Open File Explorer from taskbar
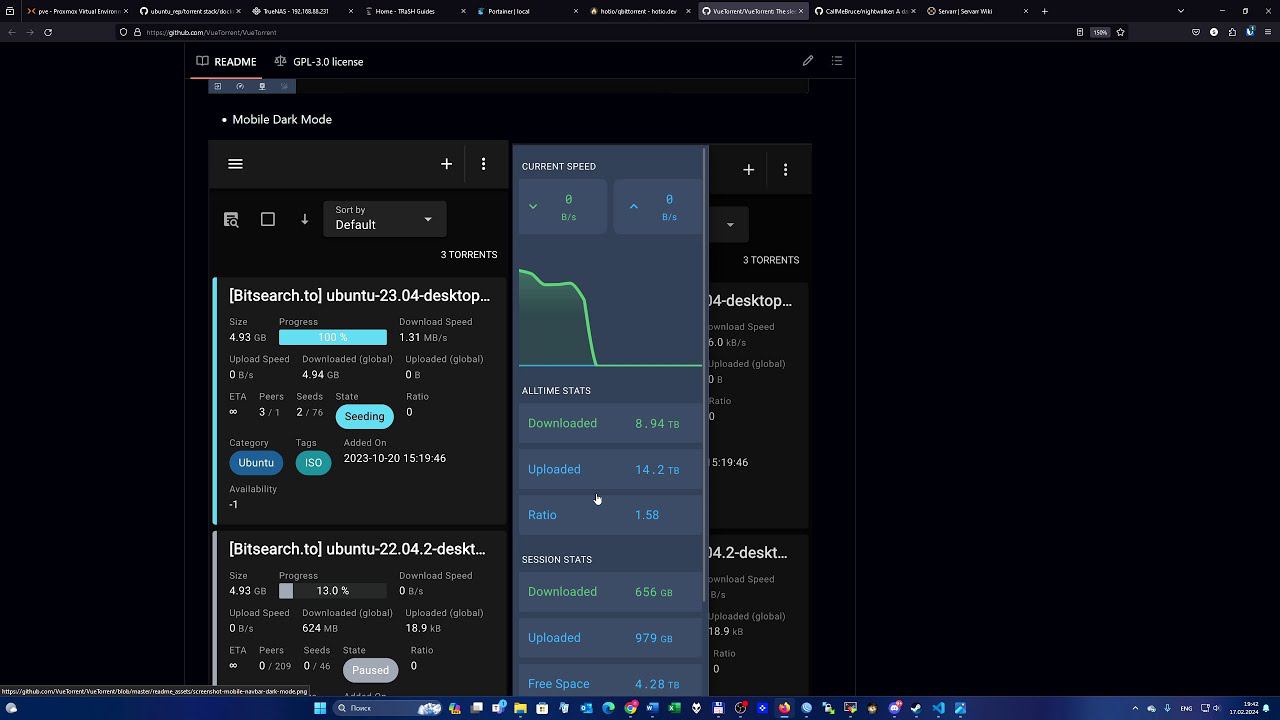Screen dimensions: 1280x720 click(x=520, y=708)
